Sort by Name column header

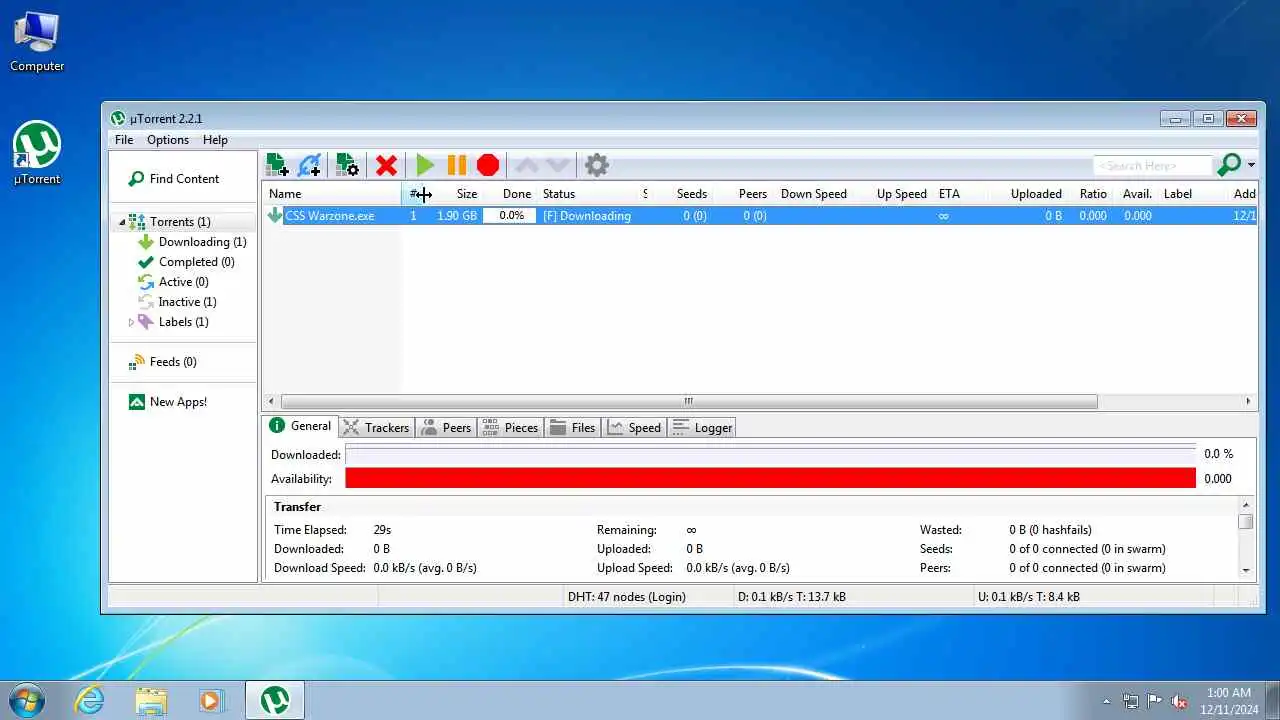coord(332,194)
